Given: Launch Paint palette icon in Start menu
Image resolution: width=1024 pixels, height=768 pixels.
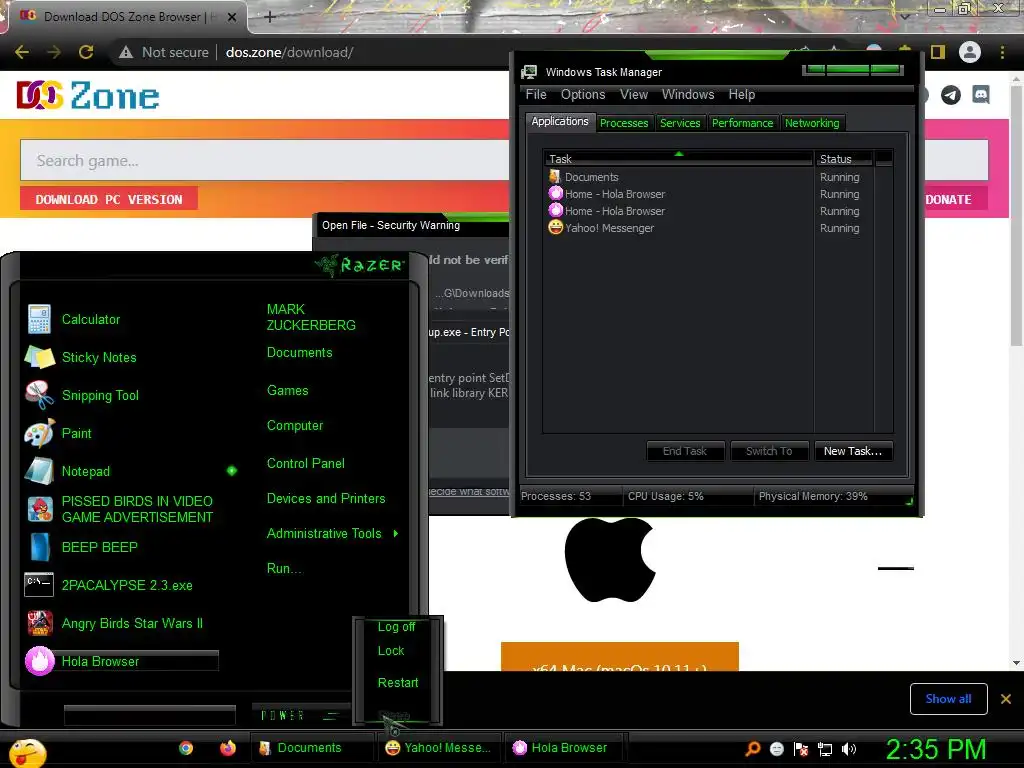Looking at the screenshot, I should point(39,433).
